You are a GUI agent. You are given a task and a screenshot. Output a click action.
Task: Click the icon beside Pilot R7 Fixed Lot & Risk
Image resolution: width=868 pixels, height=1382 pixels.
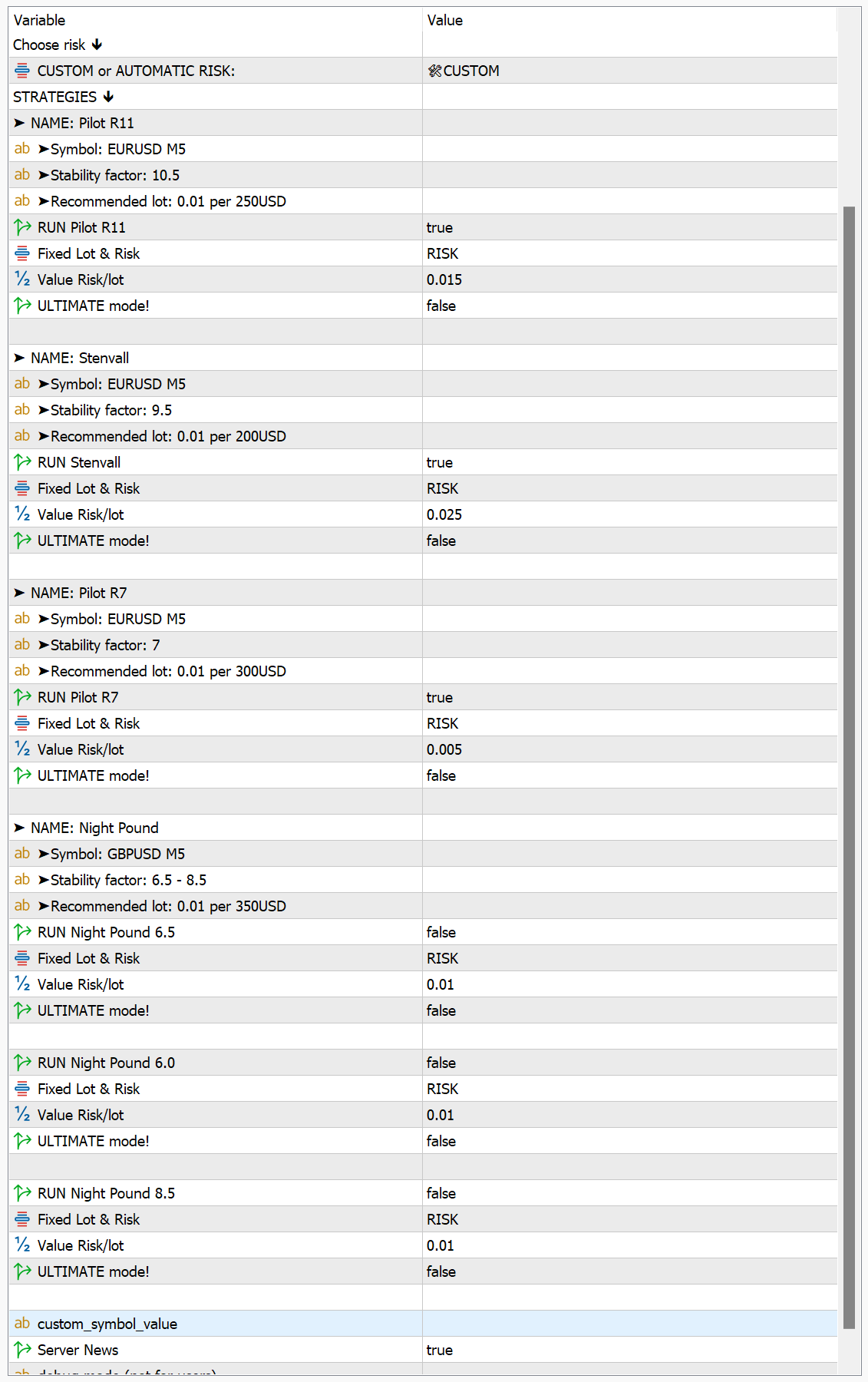pyautogui.click(x=22, y=723)
